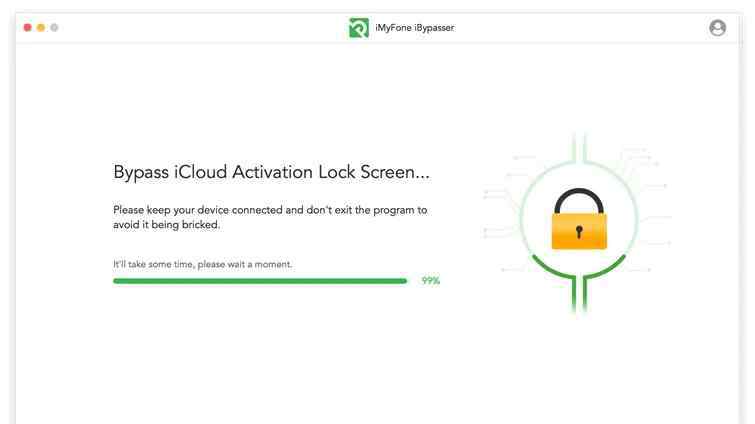Click the circuit lines left of the lock
This screenshot has width=755, height=424.
500,215
